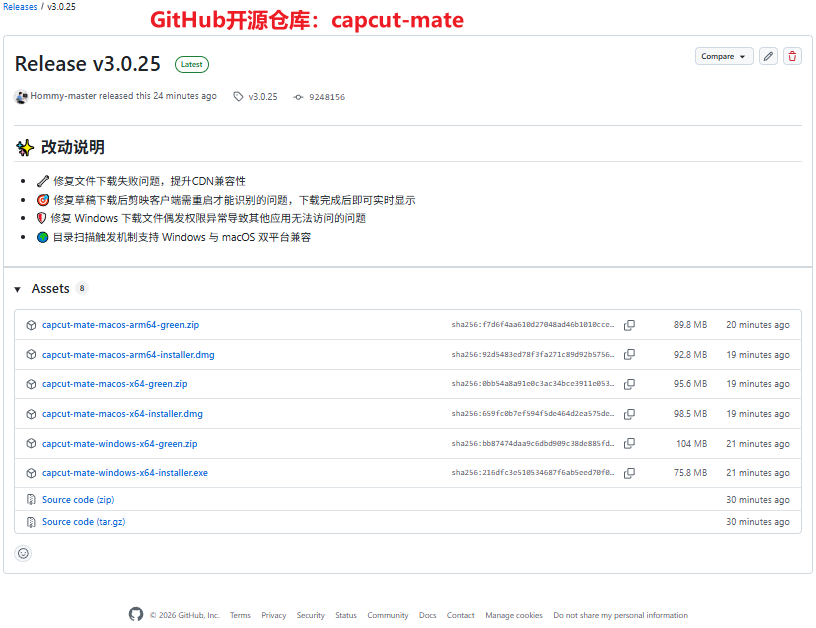Click file-zip icon of Source code (zip)

[x=31, y=500]
